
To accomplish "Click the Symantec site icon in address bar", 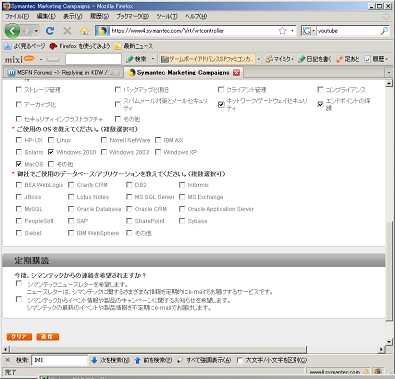I will coord(103,31).
